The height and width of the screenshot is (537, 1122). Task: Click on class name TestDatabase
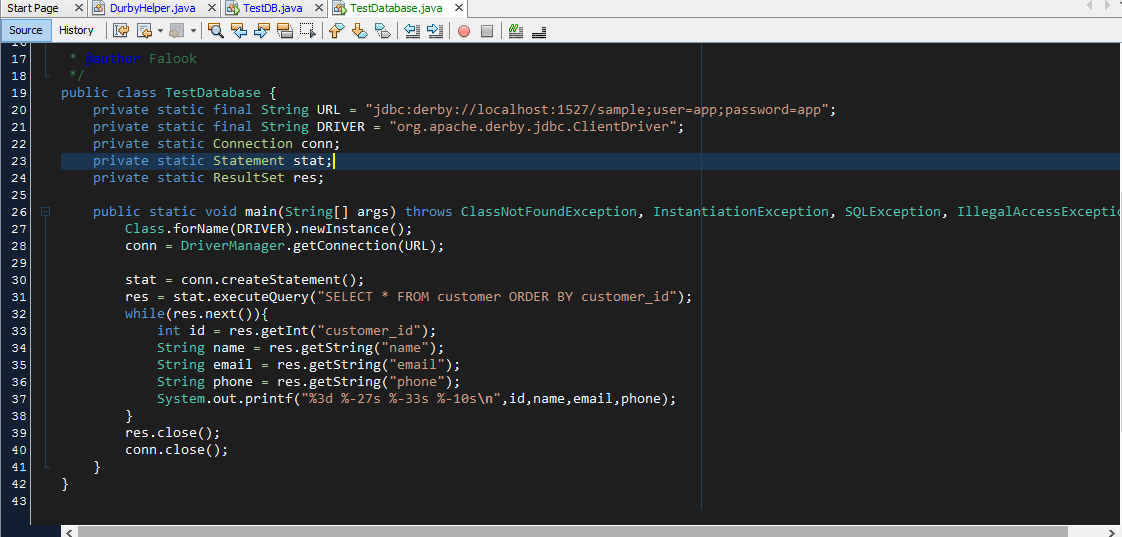(x=213, y=93)
